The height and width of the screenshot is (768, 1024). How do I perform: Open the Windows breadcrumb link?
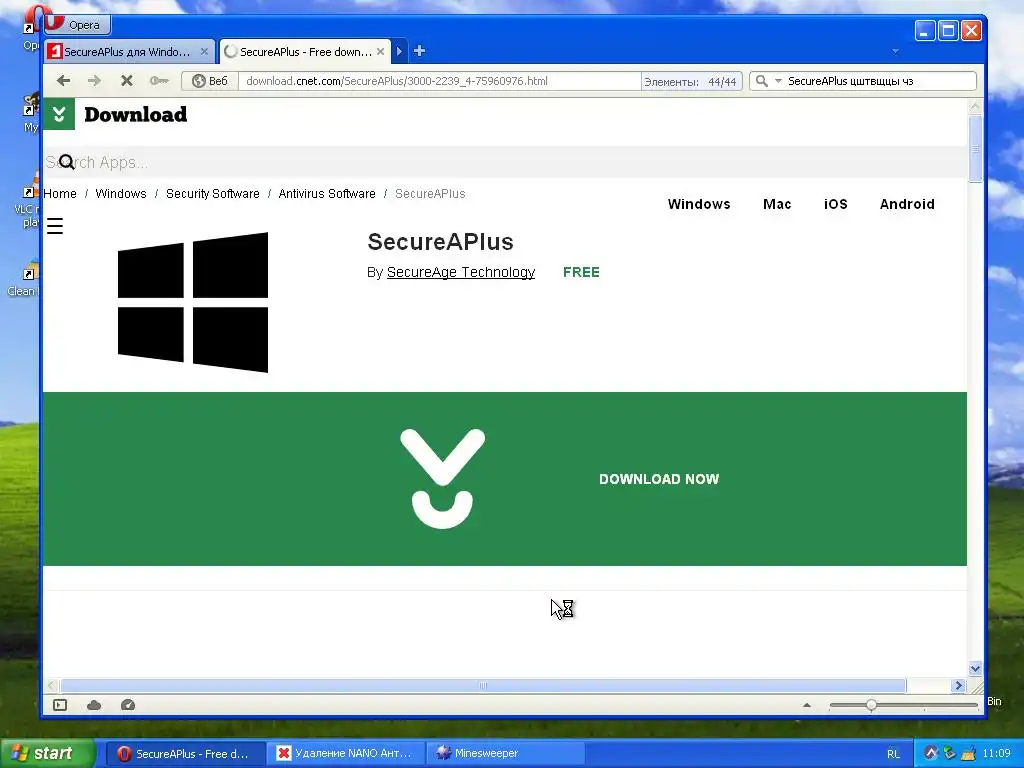tap(121, 194)
